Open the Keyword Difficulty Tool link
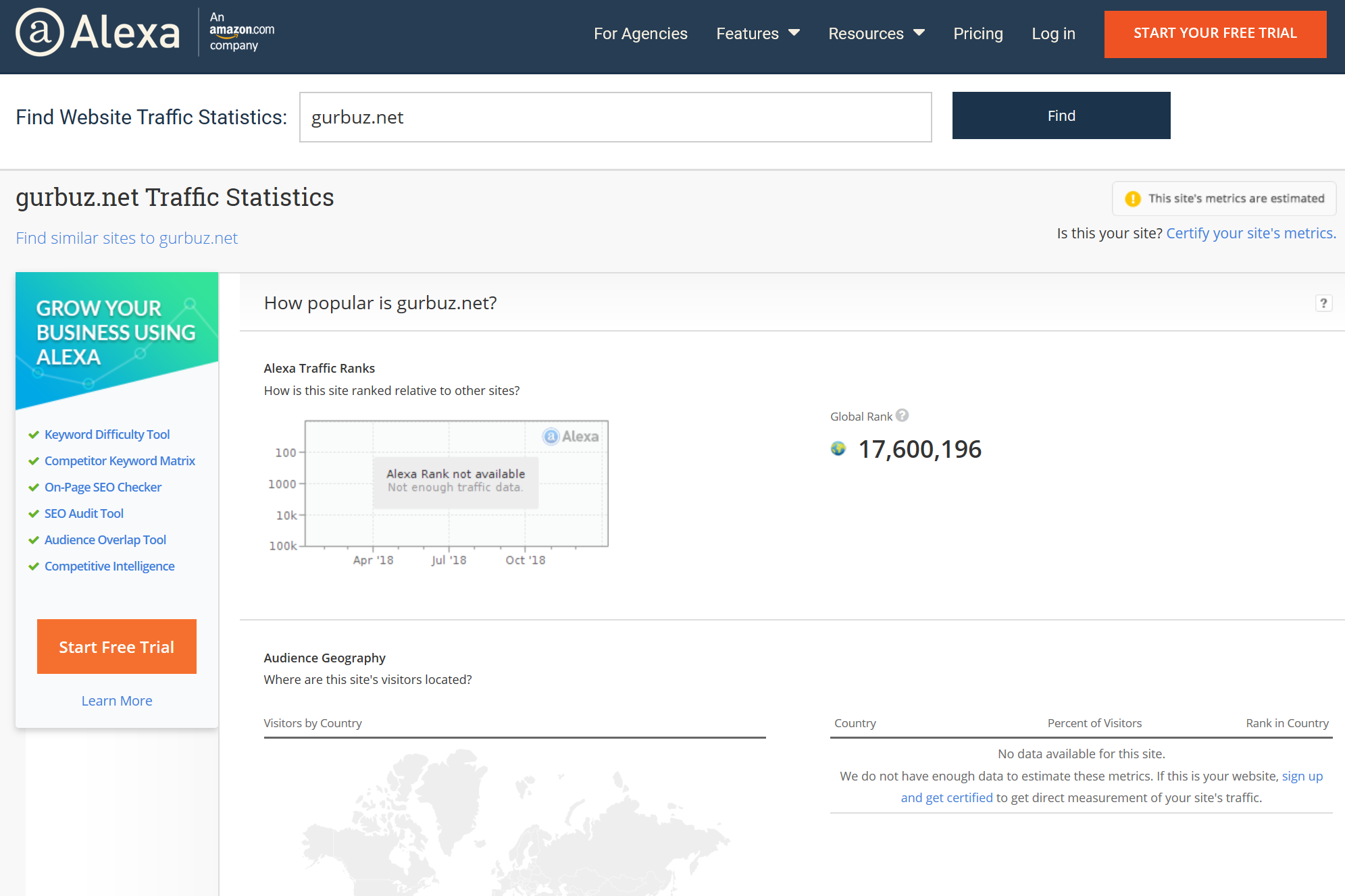The image size is (1345, 896). (107, 434)
